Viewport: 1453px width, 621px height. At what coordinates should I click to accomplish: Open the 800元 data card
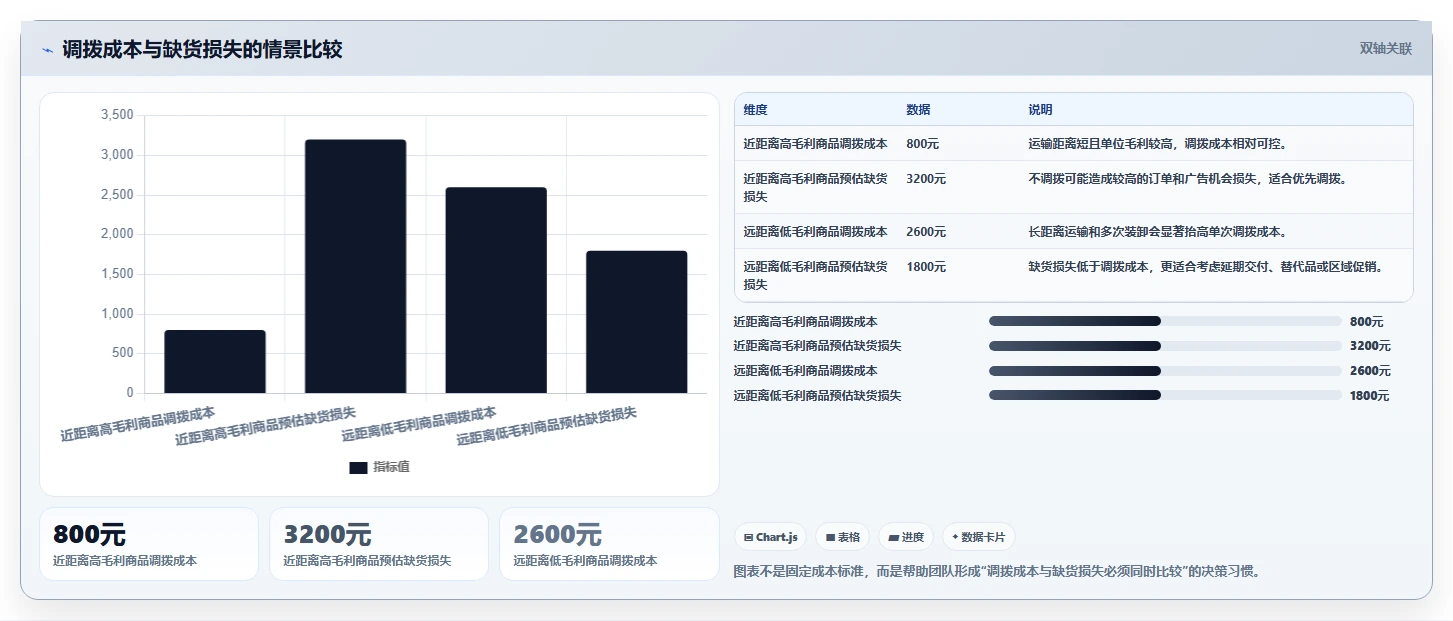pyautogui.click(x=149, y=544)
